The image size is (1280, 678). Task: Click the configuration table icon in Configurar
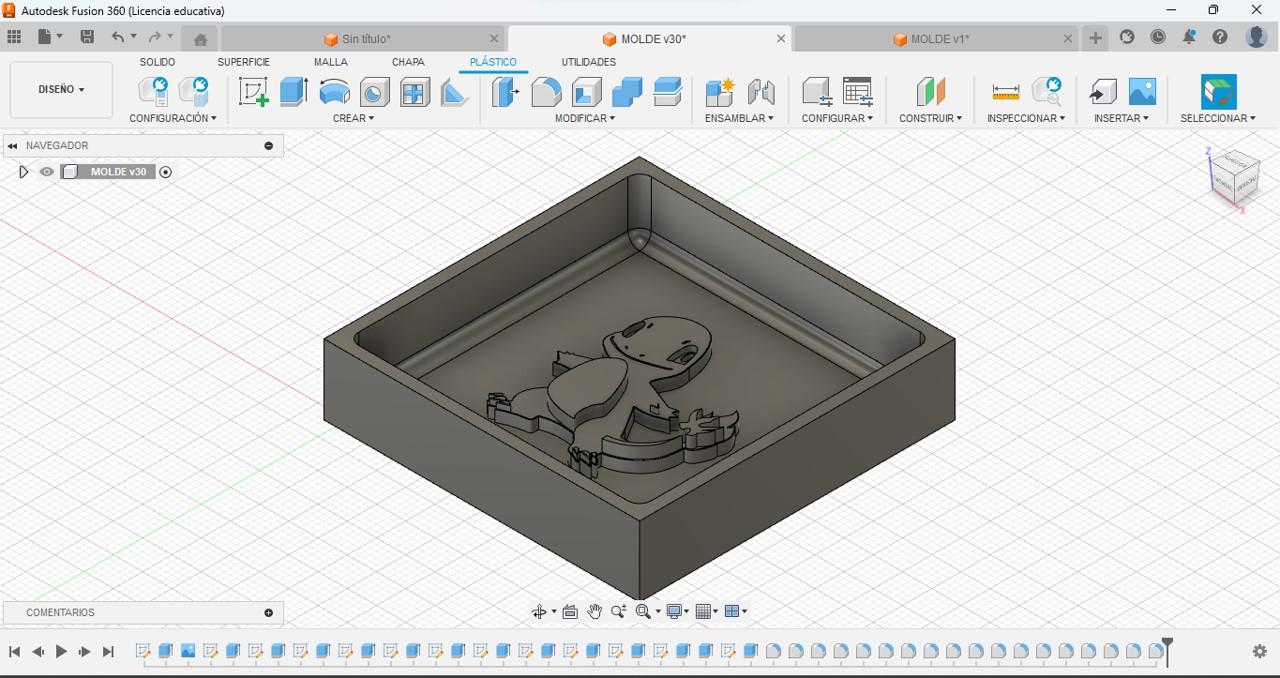pos(857,92)
